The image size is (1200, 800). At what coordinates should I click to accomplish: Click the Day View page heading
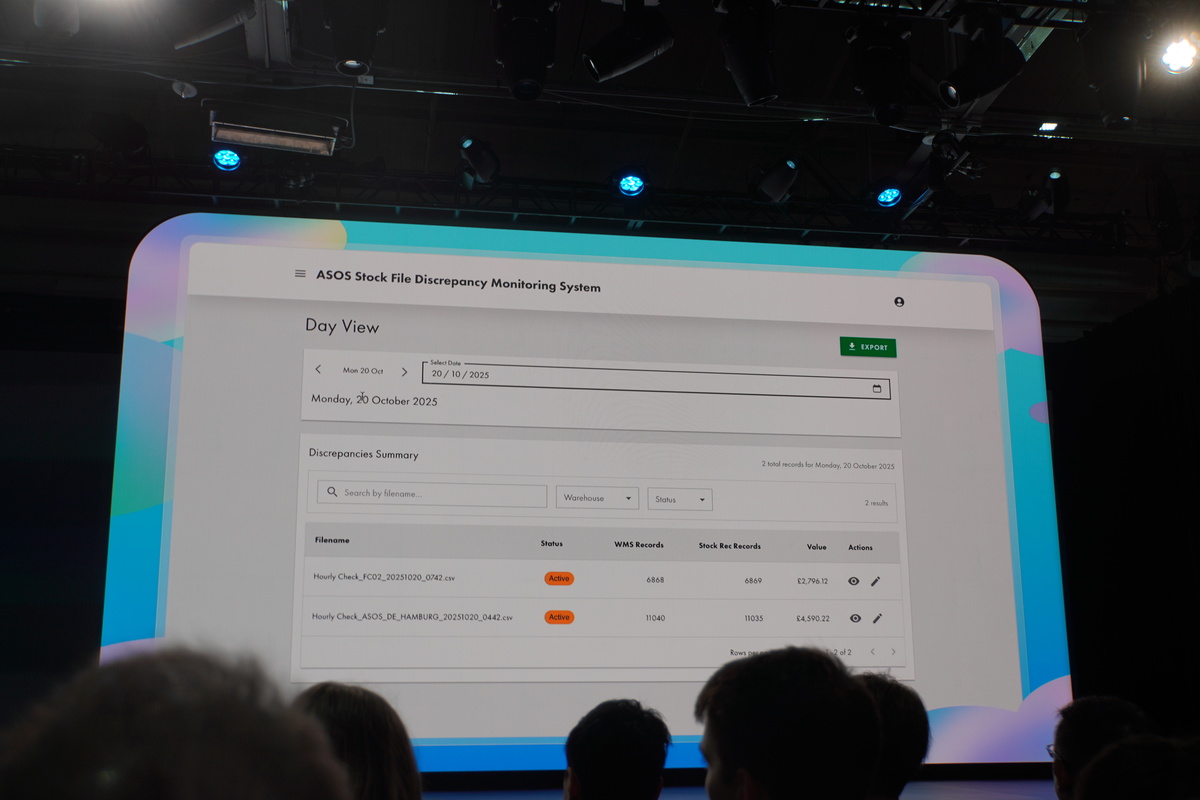pos(342,326)
